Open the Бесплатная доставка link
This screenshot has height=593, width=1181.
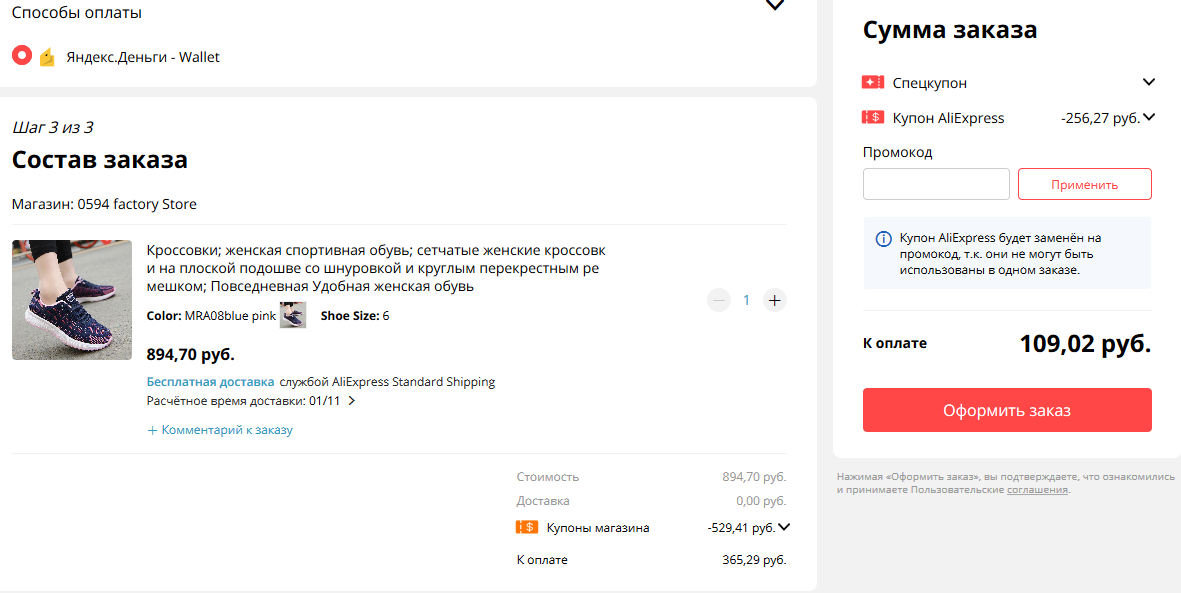(x=210, y=381)
